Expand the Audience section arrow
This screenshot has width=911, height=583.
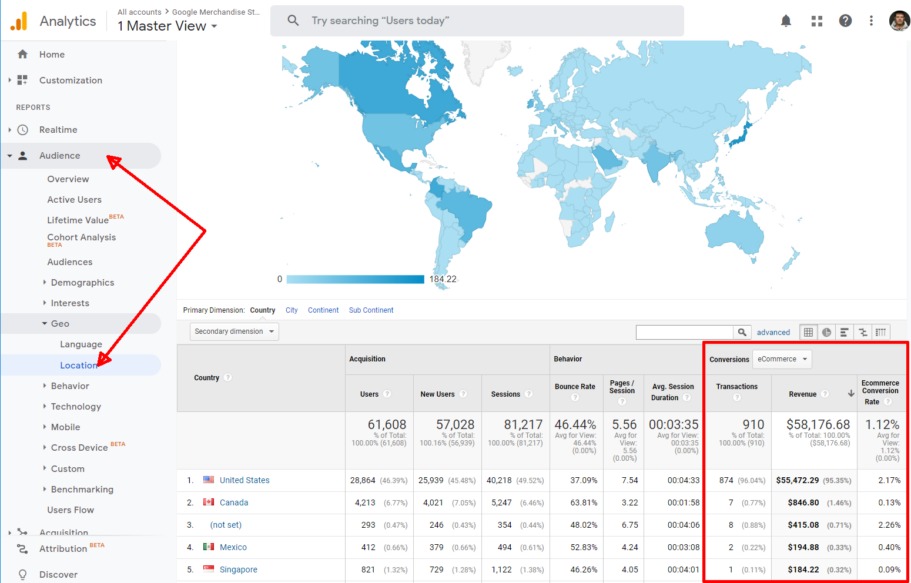9,155
